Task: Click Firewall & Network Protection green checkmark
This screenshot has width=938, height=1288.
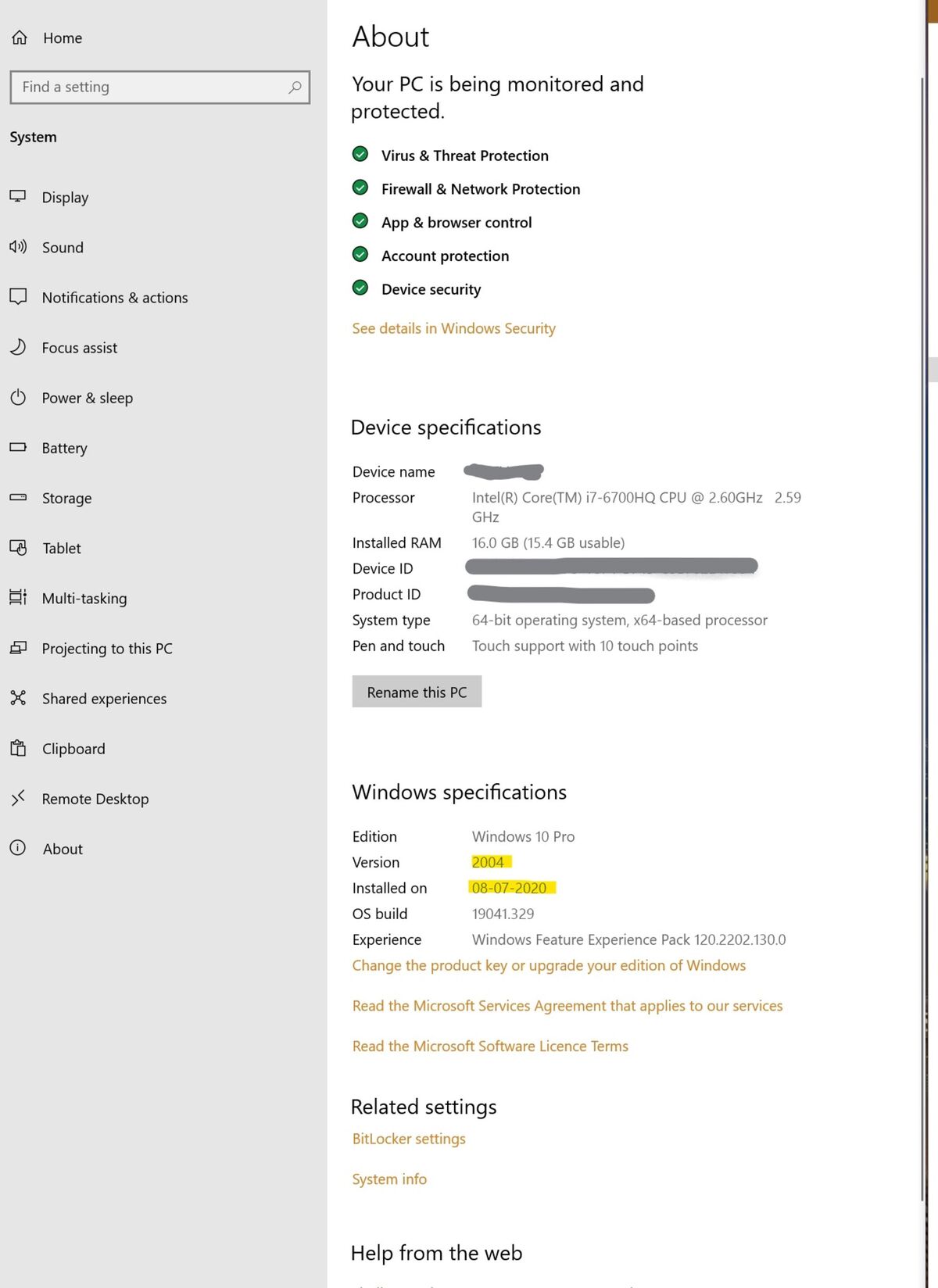Action: [x=360, y=188]
